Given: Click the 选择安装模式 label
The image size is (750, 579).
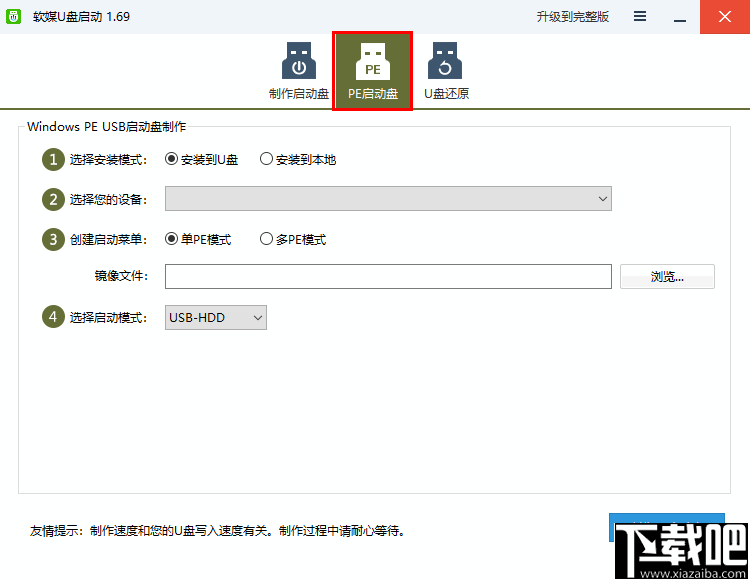Looking at the screenshot, I should point(108,160).
